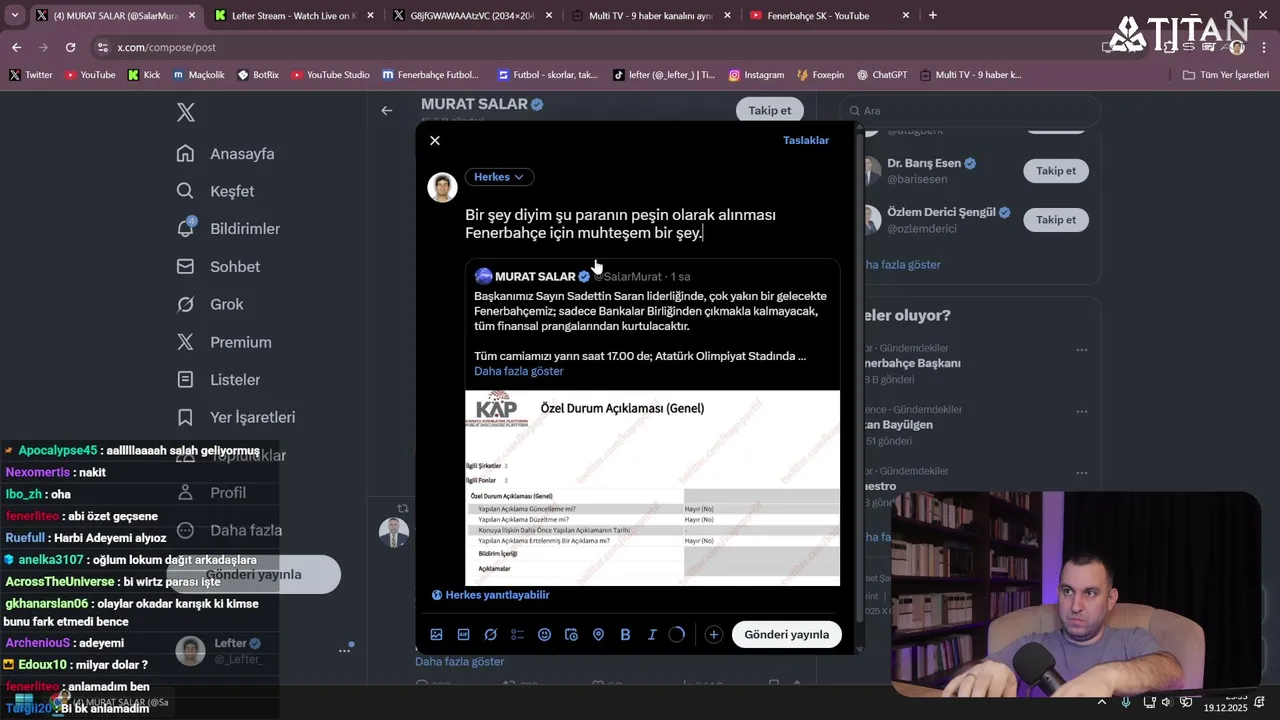1280x720 pixels.
Task: Switch to G8jfGWAWAAAtzVC image tab
Action: [472, 16]
